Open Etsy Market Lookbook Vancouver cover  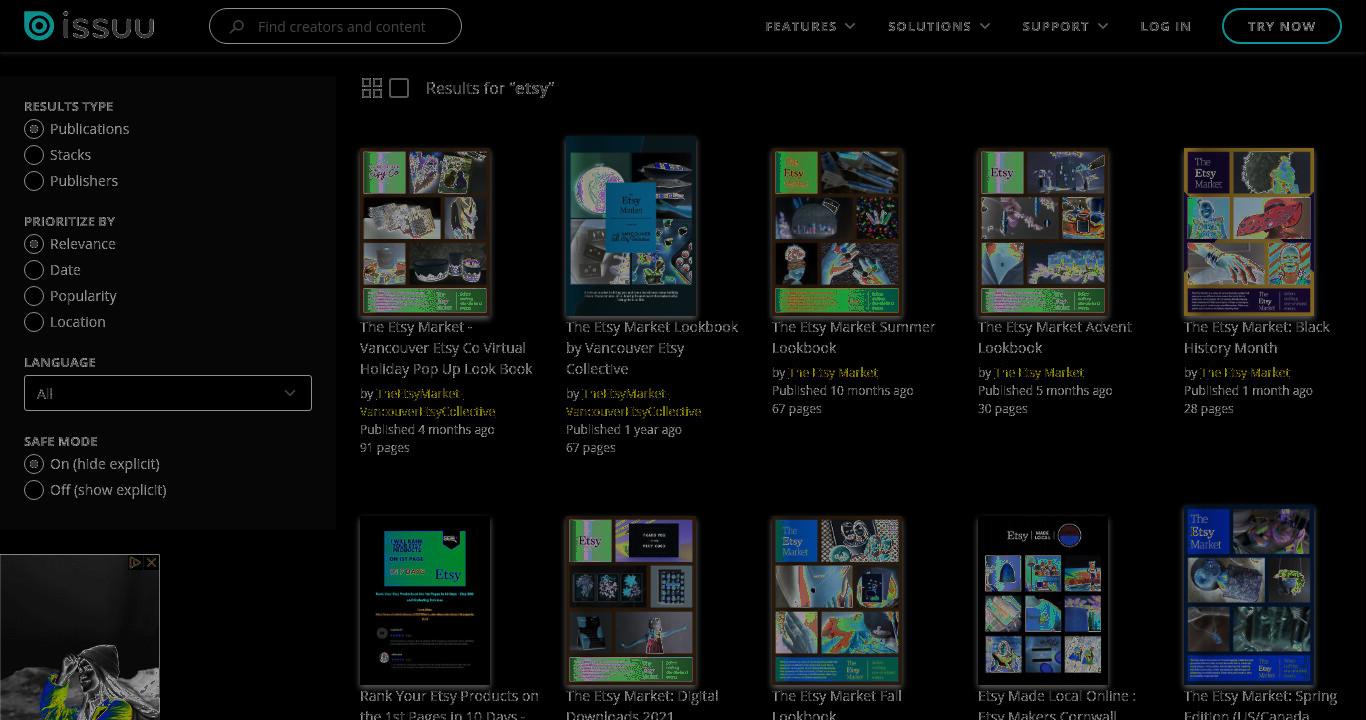pos(631,228)
